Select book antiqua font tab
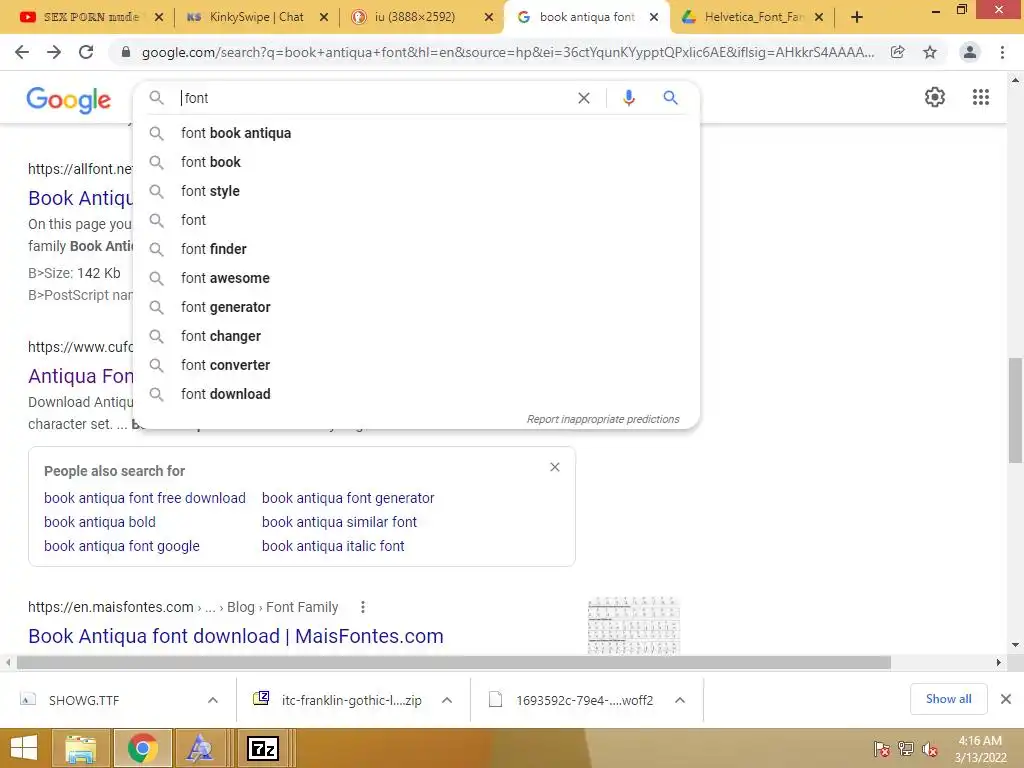 [586, 18]
